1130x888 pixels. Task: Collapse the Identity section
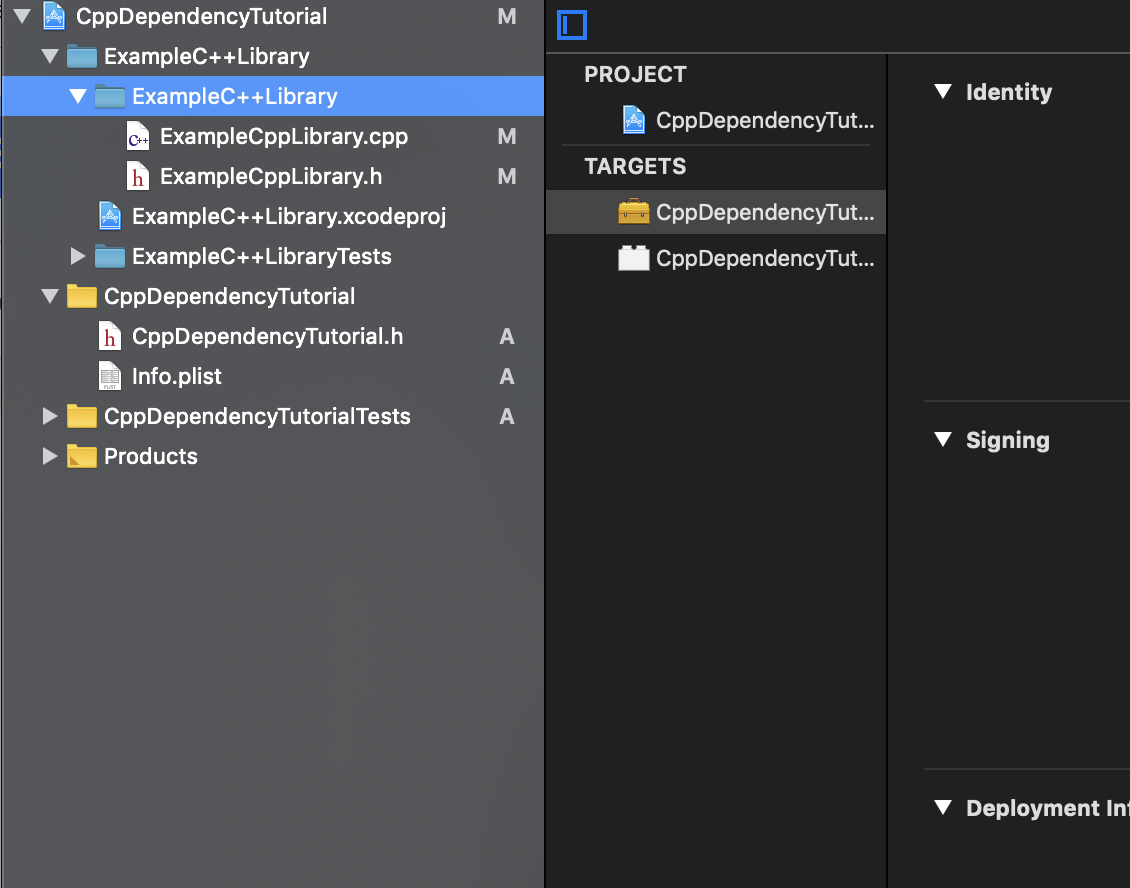coord(942,92)
